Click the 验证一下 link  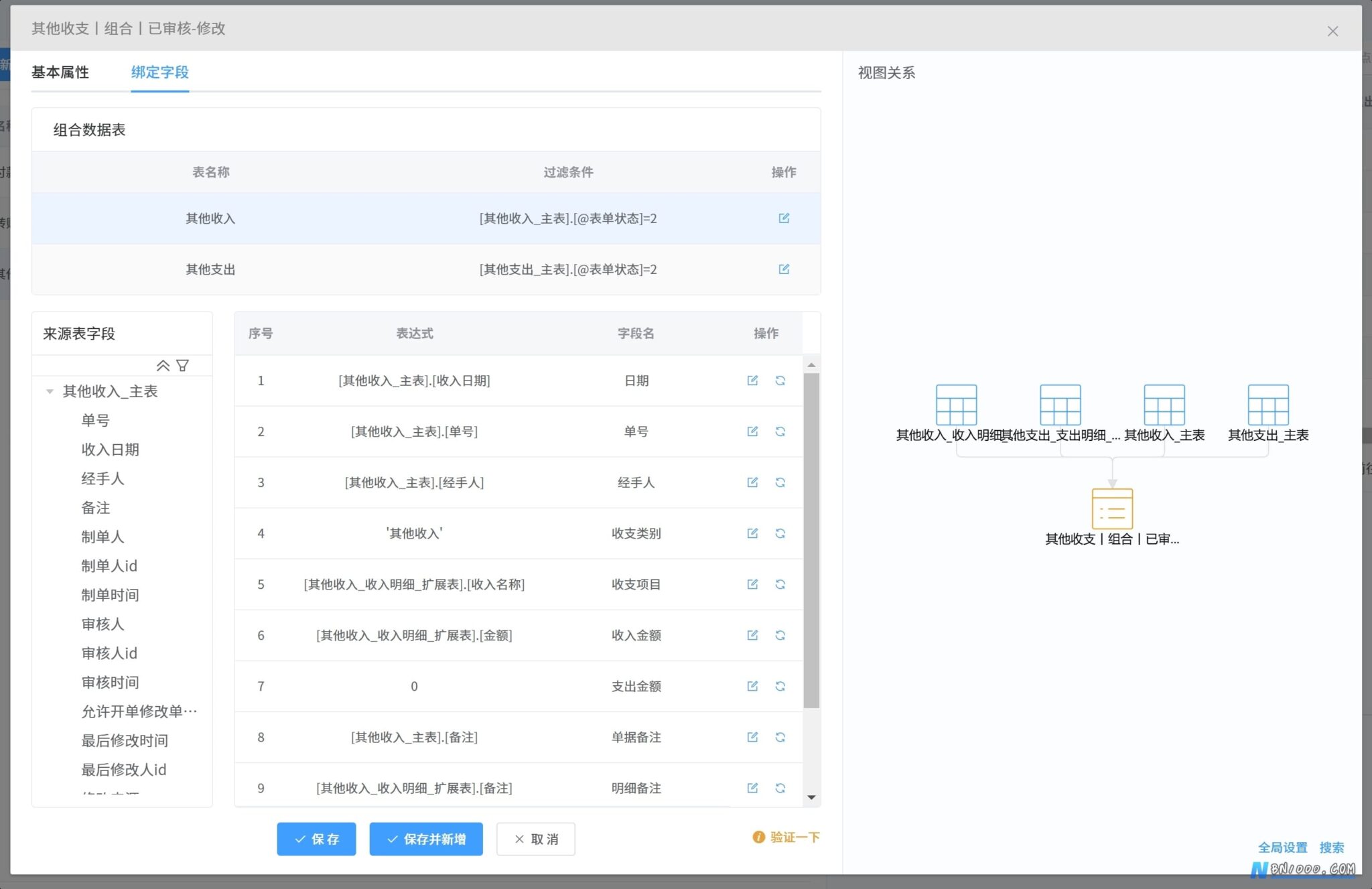(x=786, y=837)
